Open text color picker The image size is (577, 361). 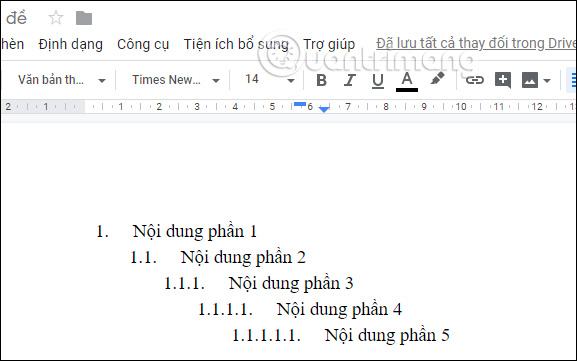click(x=407, y=81)
